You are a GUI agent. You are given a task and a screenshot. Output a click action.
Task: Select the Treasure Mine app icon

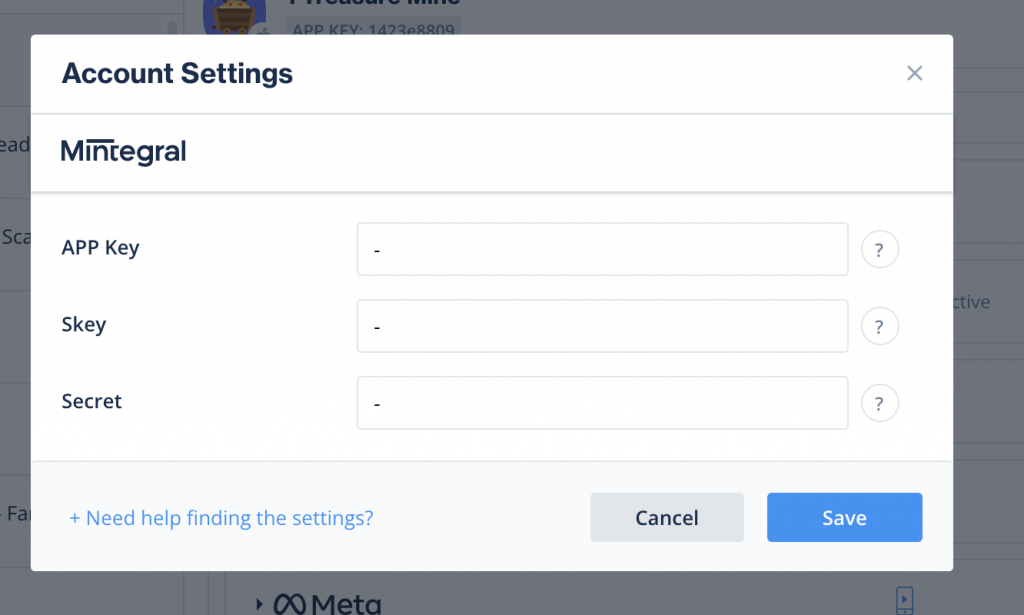[x=234, y=14]
